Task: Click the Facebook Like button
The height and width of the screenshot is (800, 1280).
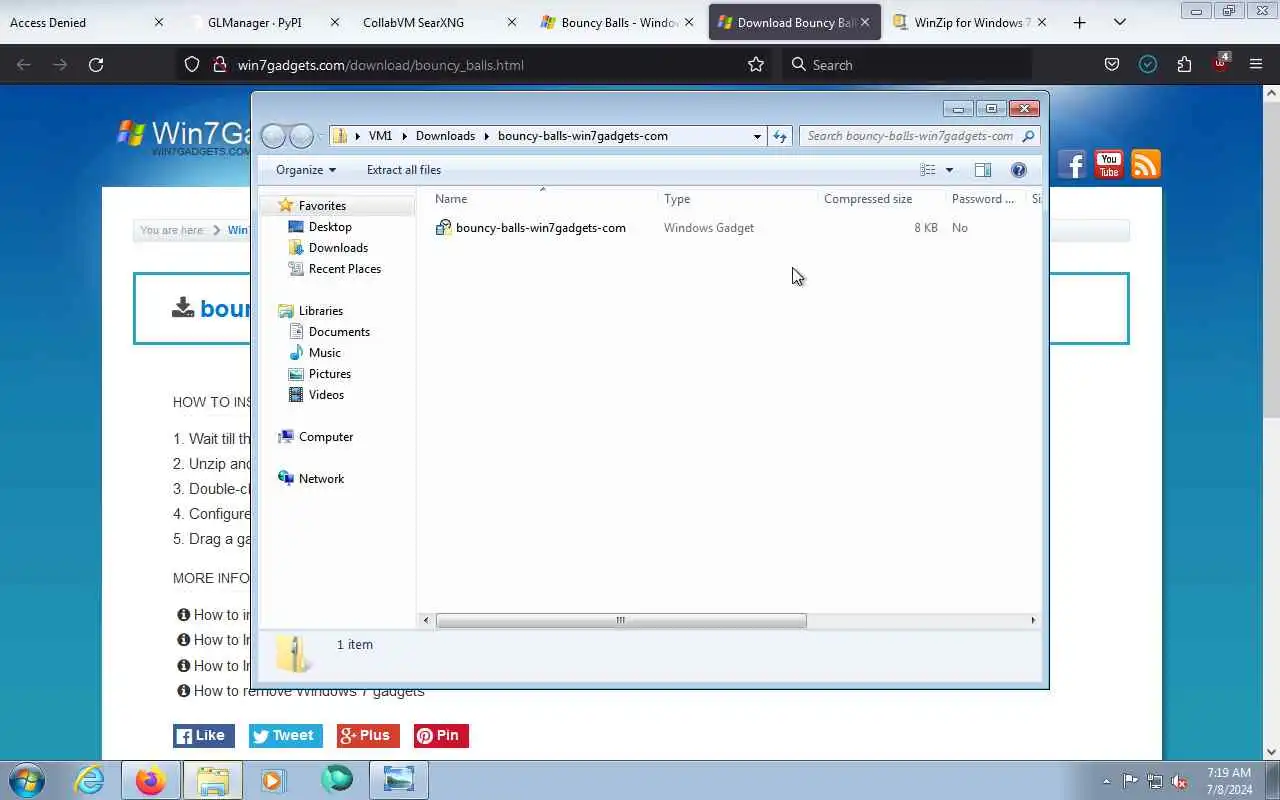Action: tap(204, 736)
